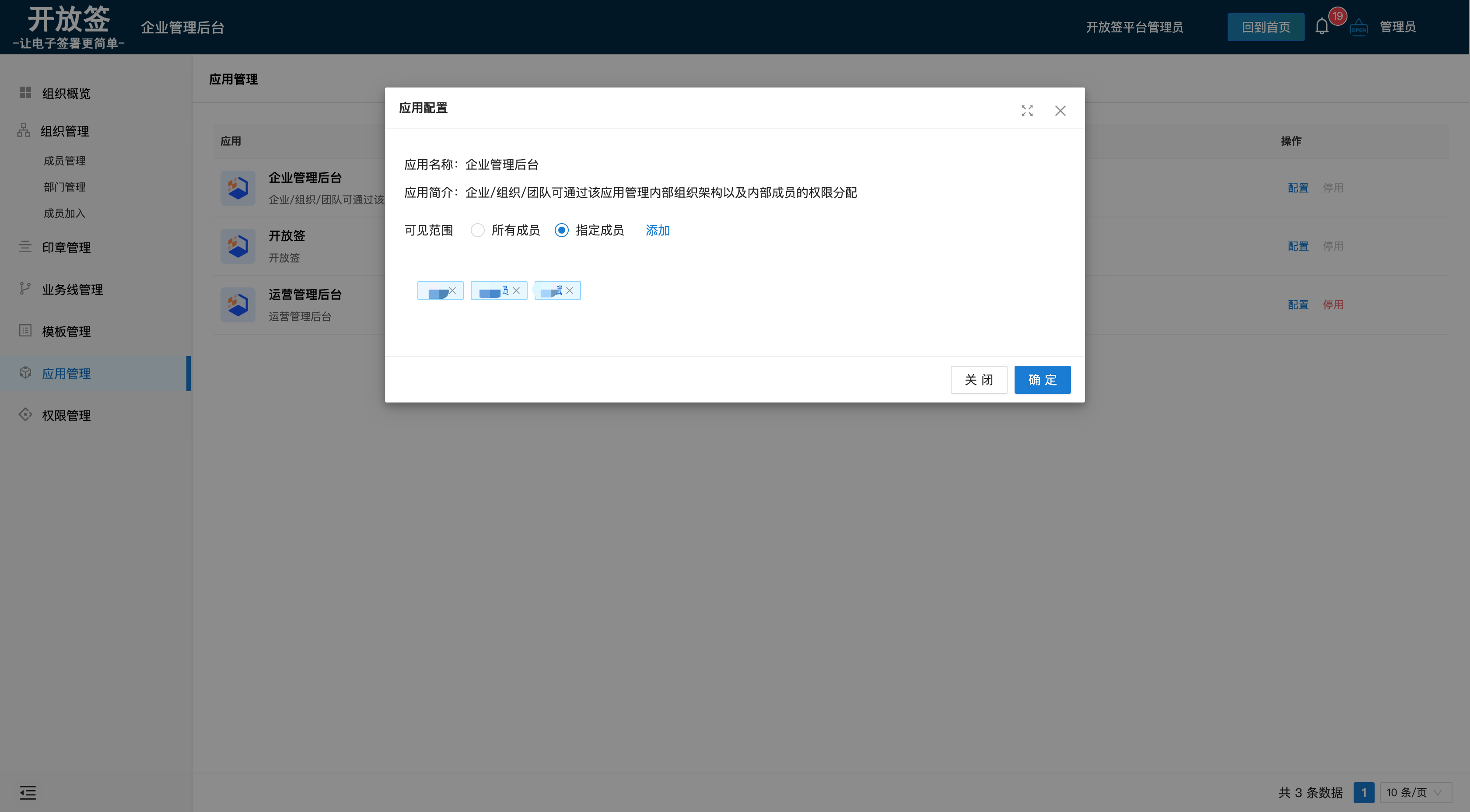1470x812 pixels.
Task: Remove the first member tag
Action: tap(452, 290)
